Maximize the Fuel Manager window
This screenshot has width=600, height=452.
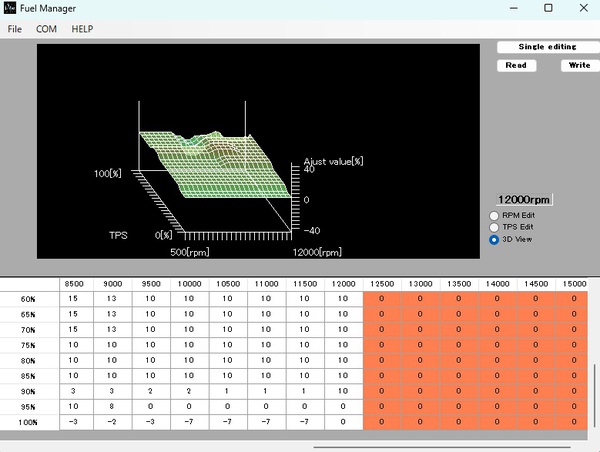tap(548, 8)
